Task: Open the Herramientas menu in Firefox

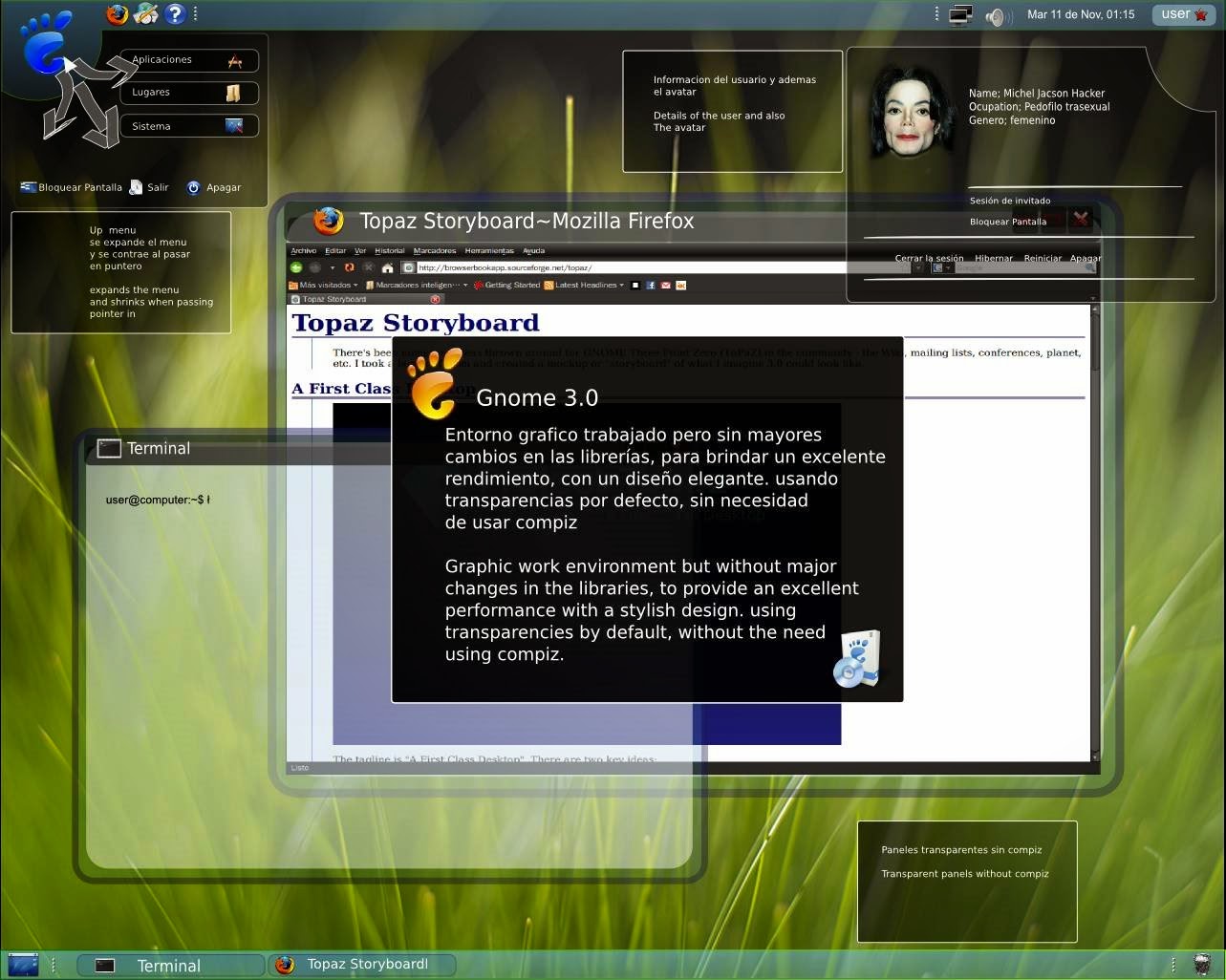Action: (x=488, y=251)
